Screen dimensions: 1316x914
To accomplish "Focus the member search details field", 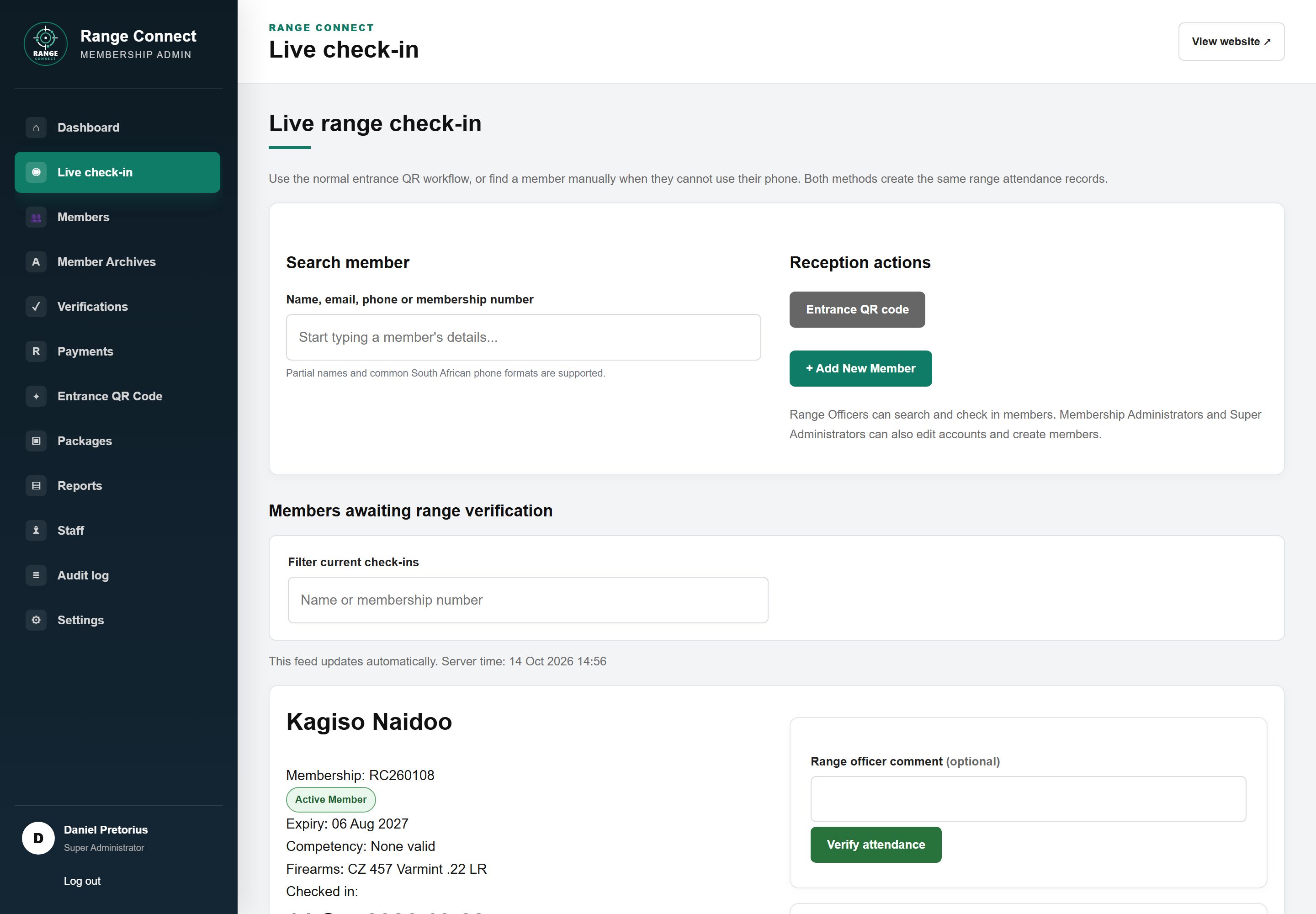I will [x=523, y=337].
